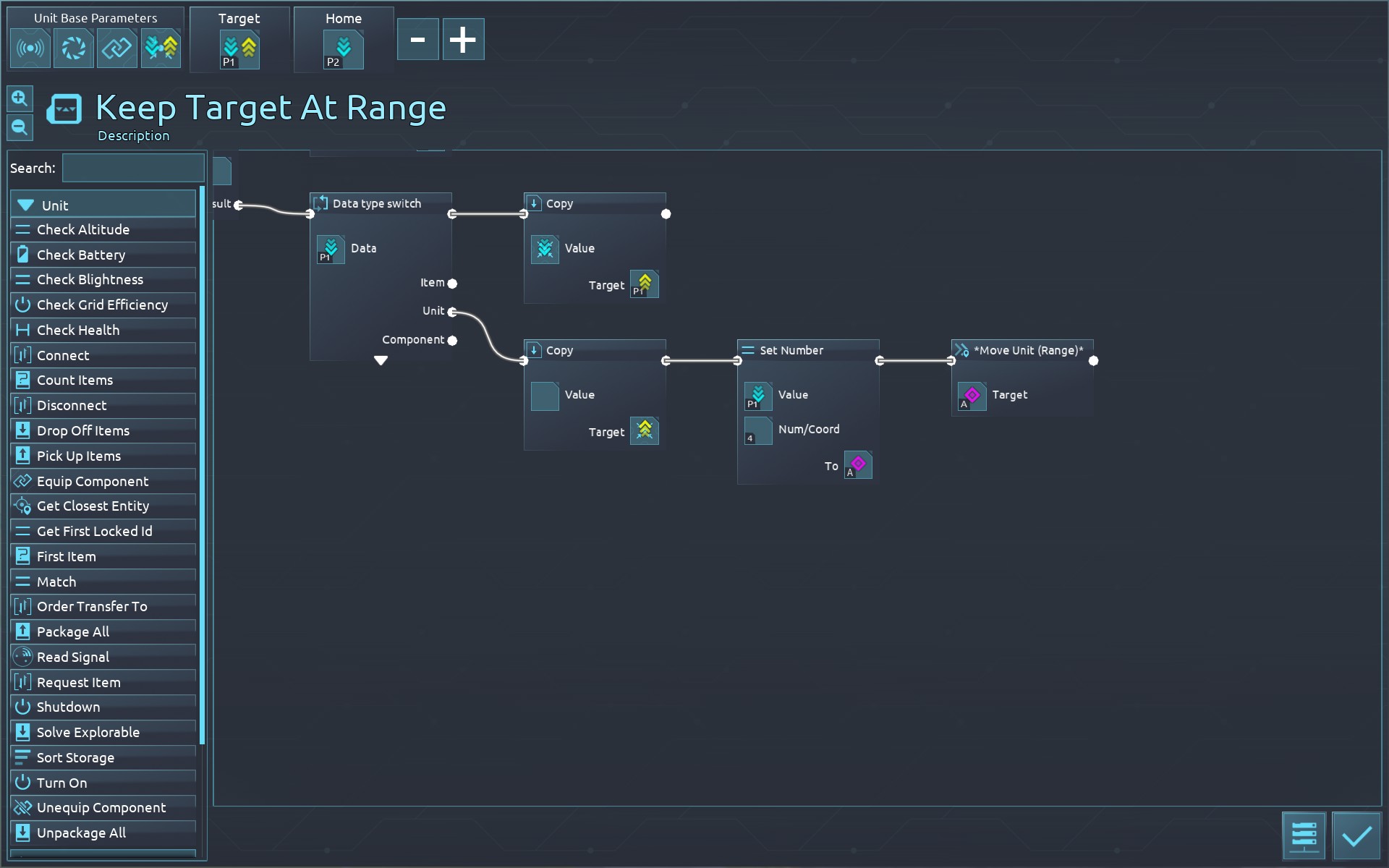This screenshot has width=1389, height=868.
Task: Click the signal icon in Unit Base Parameters
Action: pos(30,48)
